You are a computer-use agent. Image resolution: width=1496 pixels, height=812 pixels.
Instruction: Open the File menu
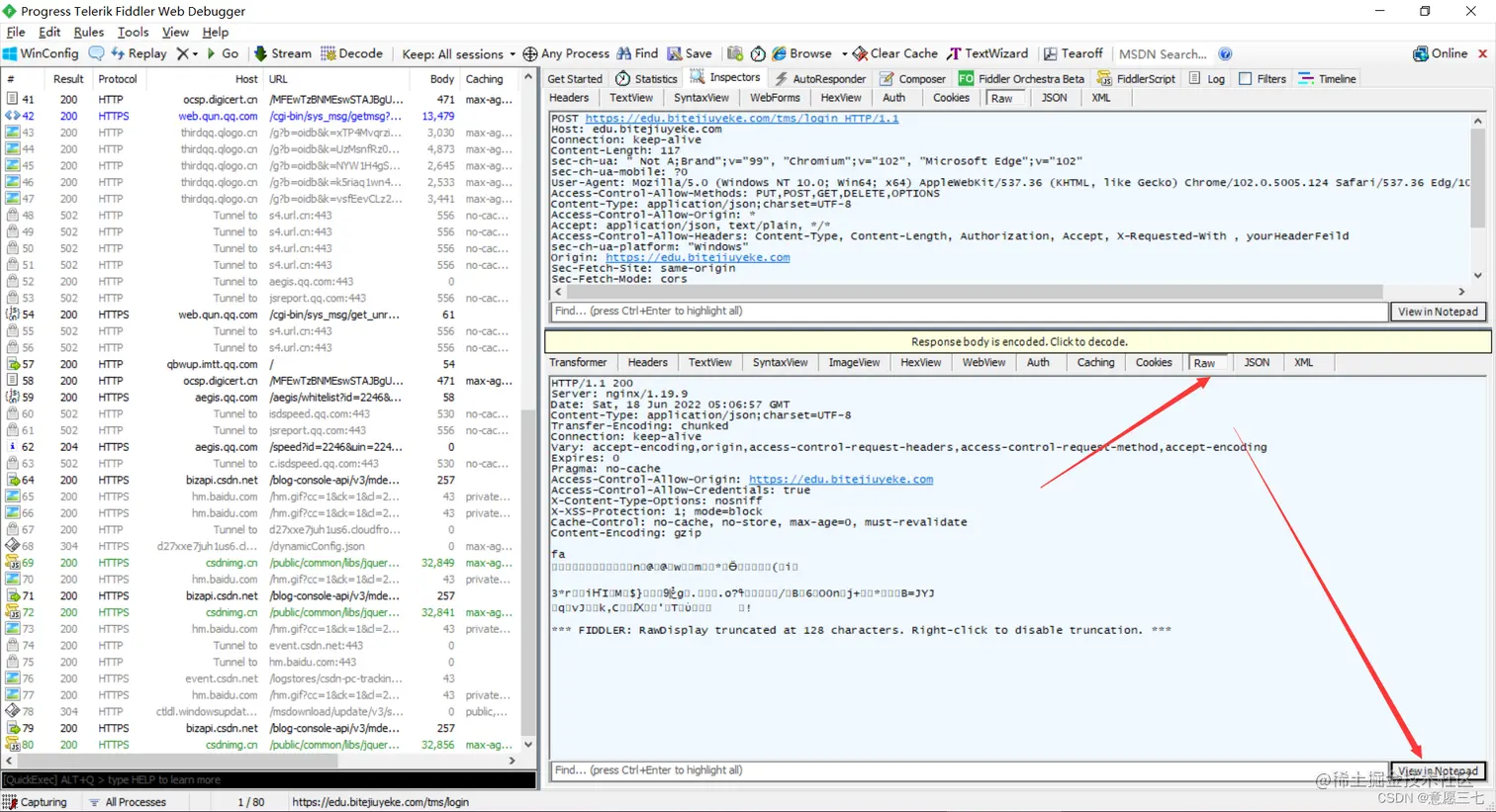point(16,32)
